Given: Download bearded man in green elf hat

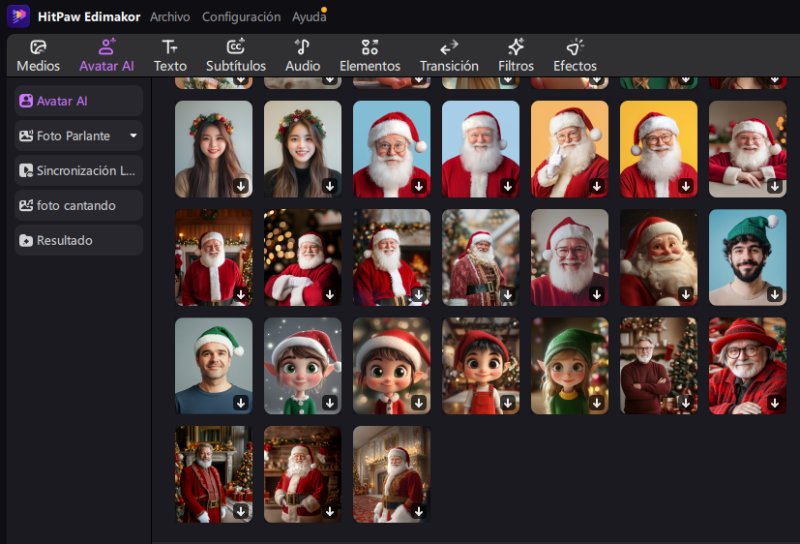Looking at the screenshot, I should click(x=774, y=294).
